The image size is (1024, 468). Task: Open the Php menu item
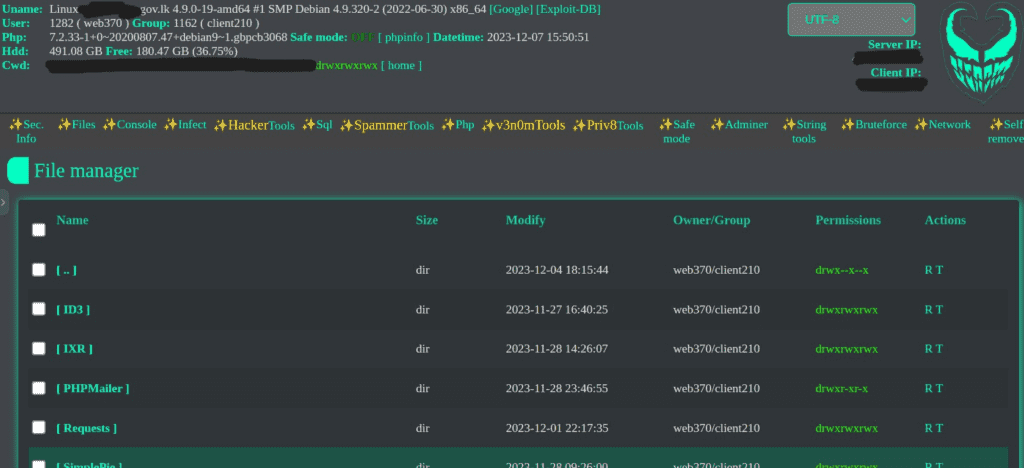pyautogui.click(x=457, y=125)
